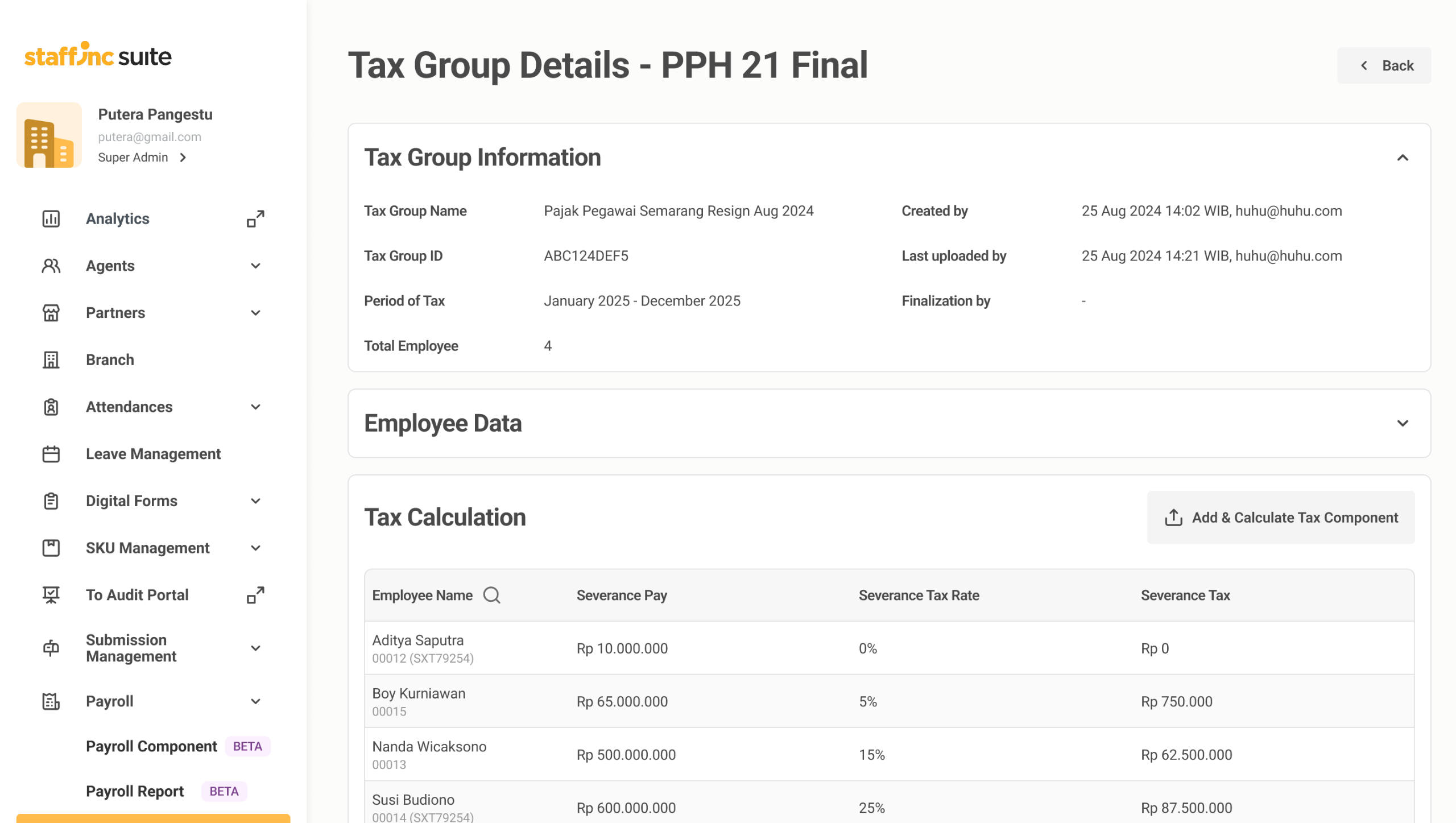Screen dimensions: 1456x823
Task: Click Add & Calculate Tax Component button
Action: pos(1280,518)
